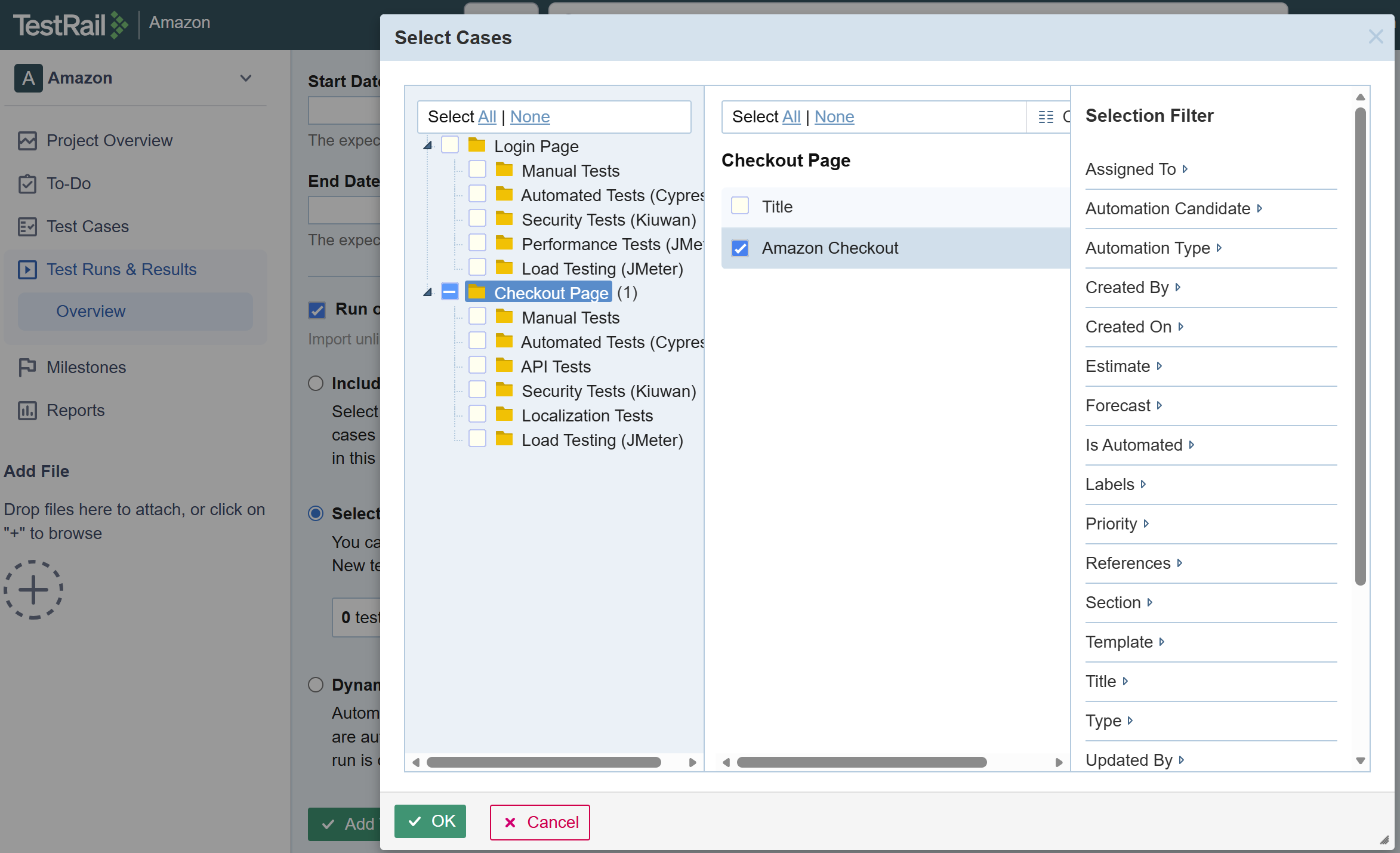Click the Milestones flag icon
Image resolution: width=1400 pixels, height=853 pixels.
pyautogui.click(x=27, y=368)
